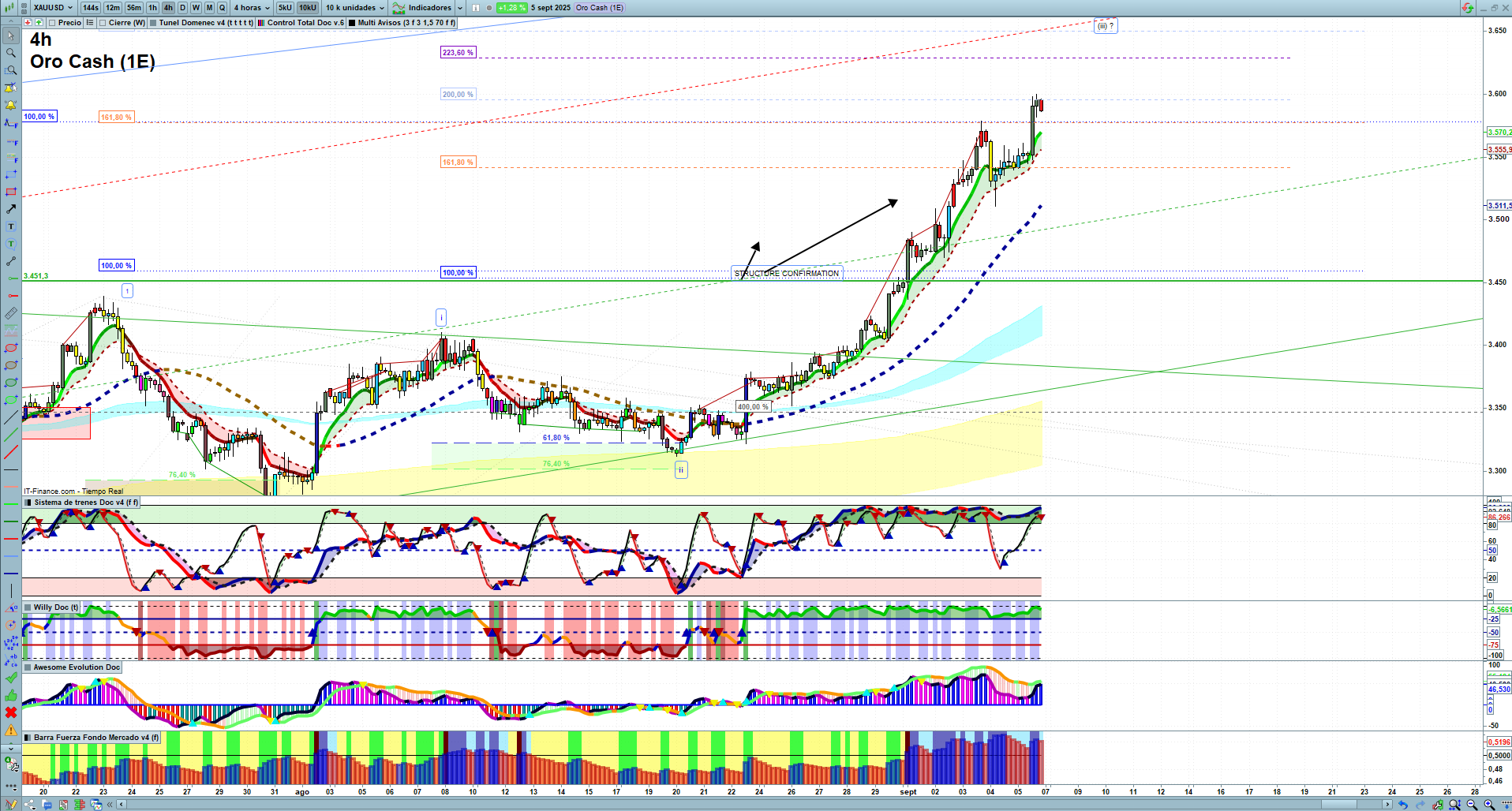Click the Tunel Domenec v4 indicator label

tap(205, 23)
